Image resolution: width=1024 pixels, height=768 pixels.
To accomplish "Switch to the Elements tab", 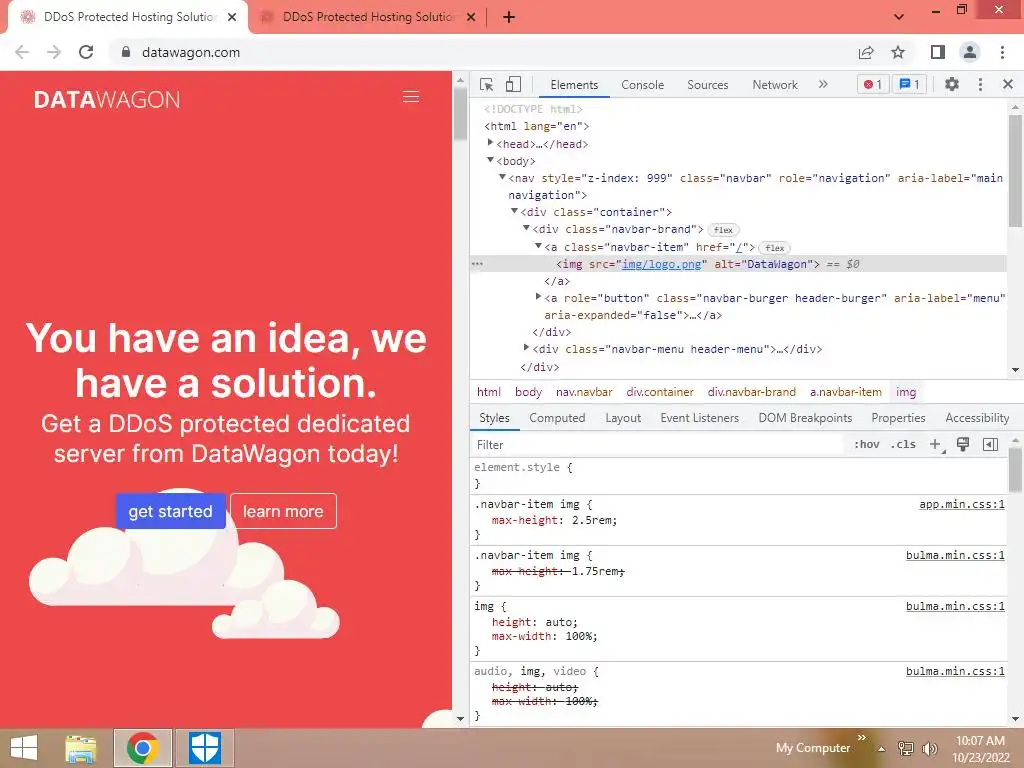I will tap(574, 85).
